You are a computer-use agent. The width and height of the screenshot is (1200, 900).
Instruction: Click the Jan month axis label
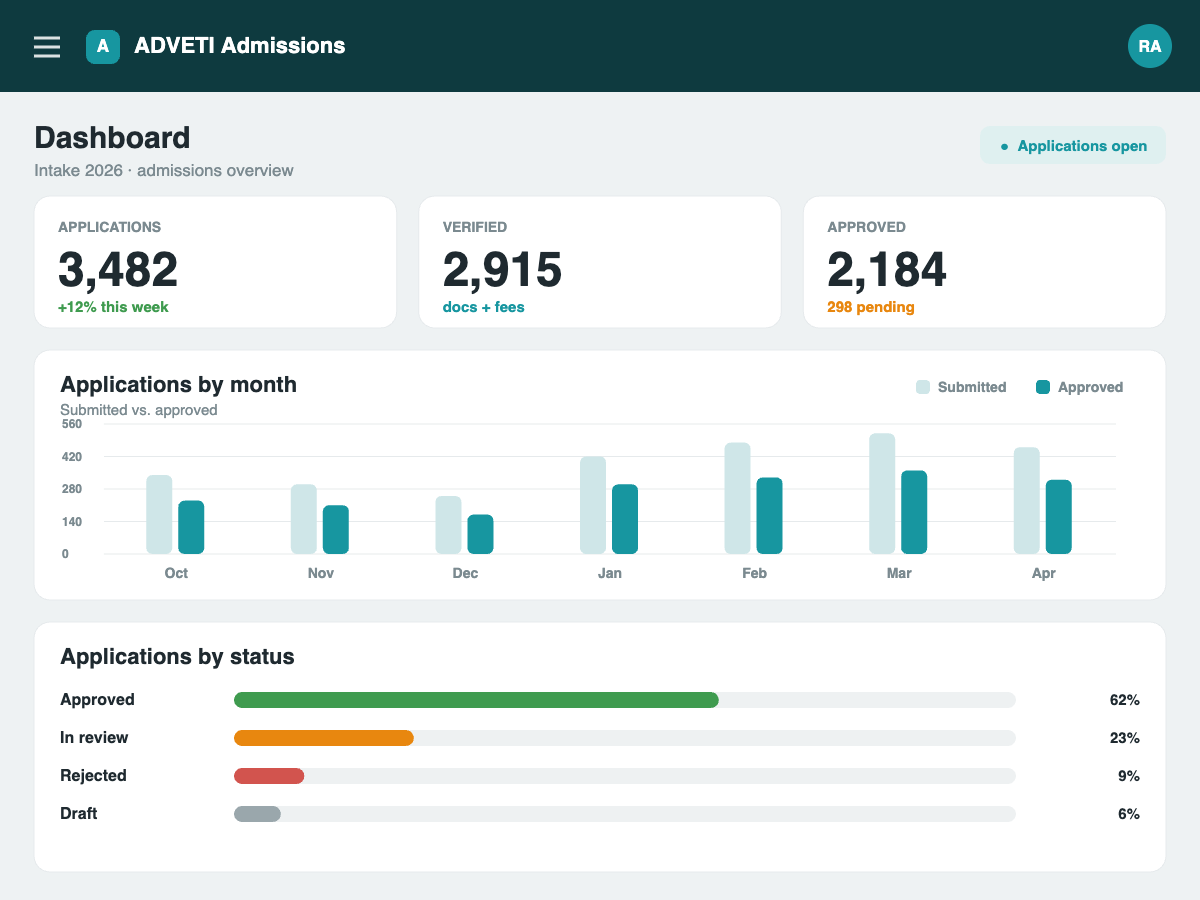pyautogui.click(x=610, y=573)
